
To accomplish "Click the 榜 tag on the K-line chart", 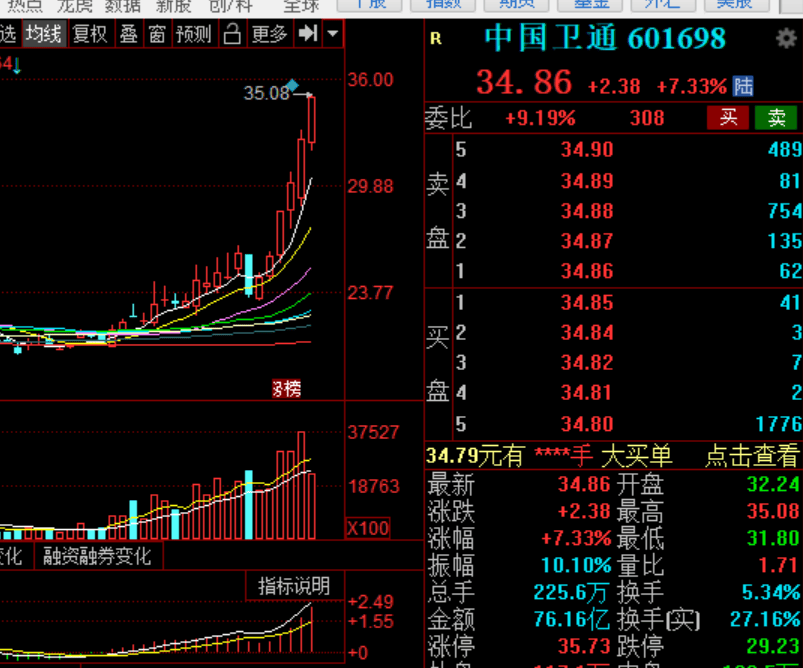I will point(287,389).
